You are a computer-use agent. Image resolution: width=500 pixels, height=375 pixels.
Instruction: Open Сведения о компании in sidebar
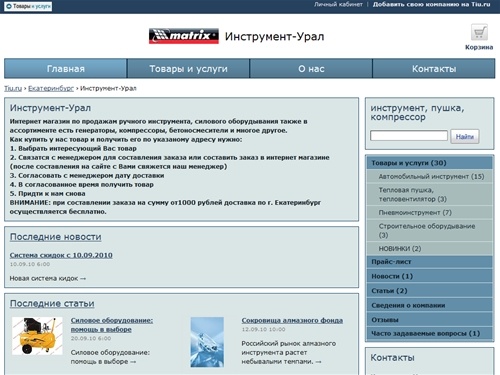point(429,305)
